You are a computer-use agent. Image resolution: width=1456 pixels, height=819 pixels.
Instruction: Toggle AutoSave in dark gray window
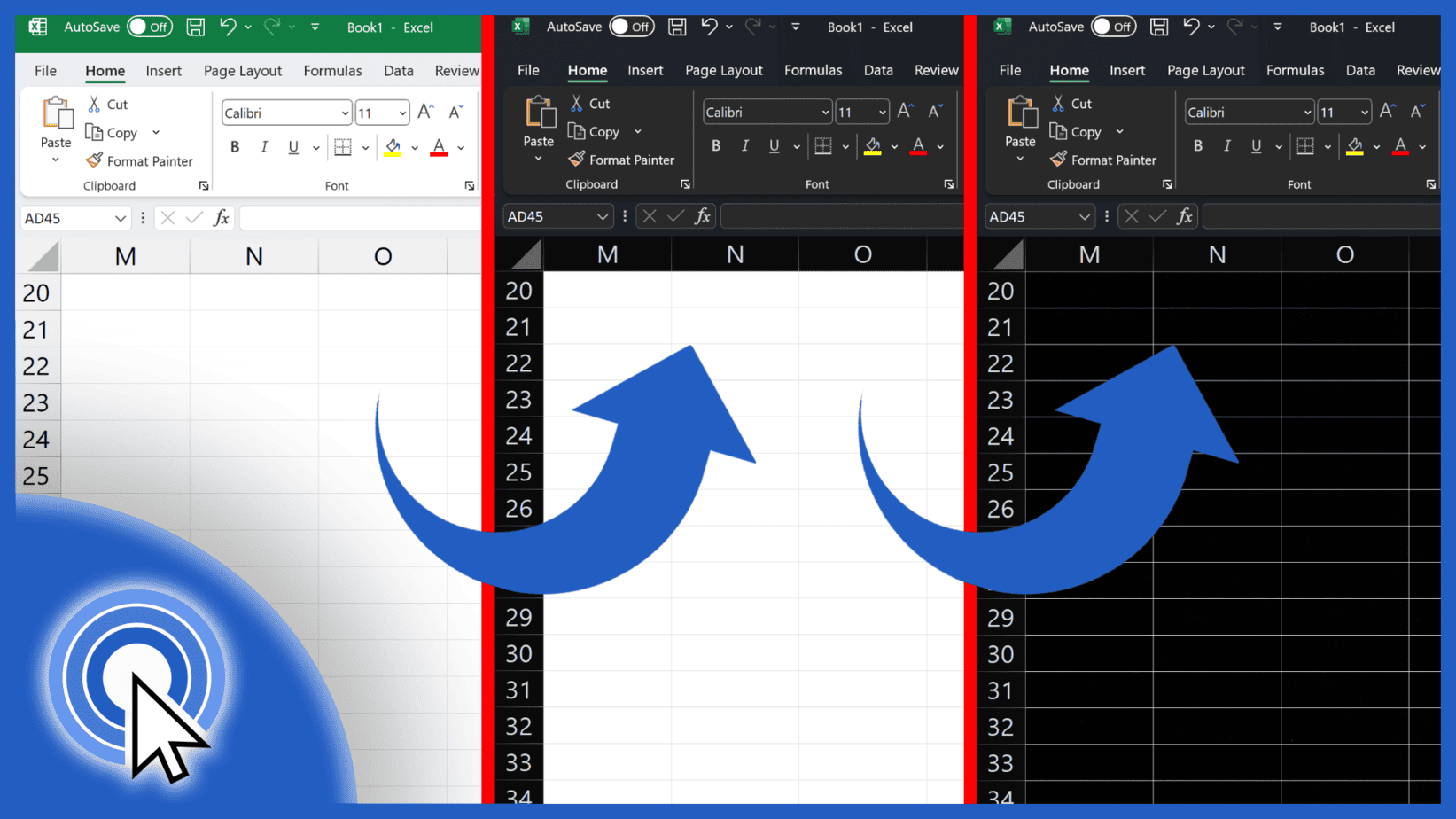coord(632,27)
